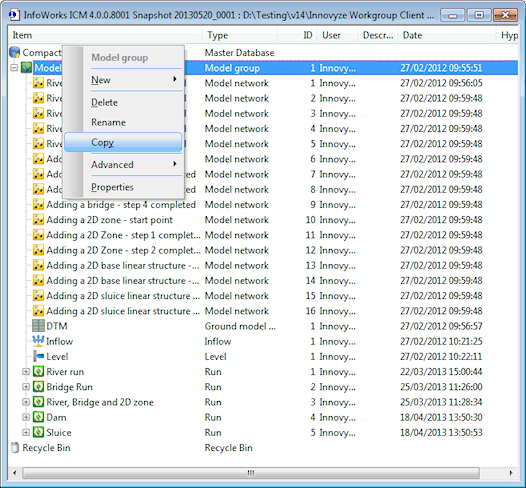Sort by the Descr... column header
This screenshot has height=488, width=526.
[x=378, y=35]
